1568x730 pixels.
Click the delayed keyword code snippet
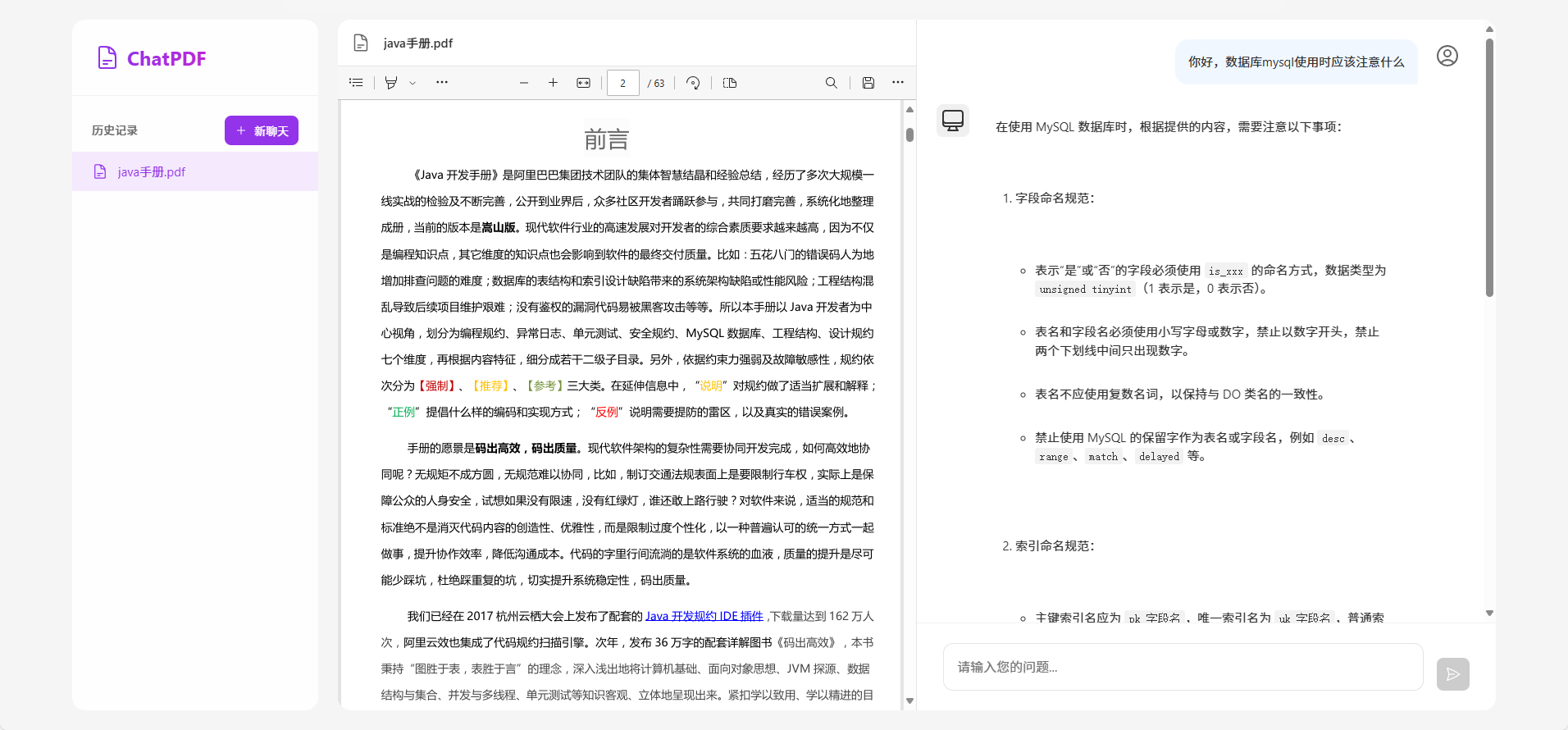tap(1160, 457)
